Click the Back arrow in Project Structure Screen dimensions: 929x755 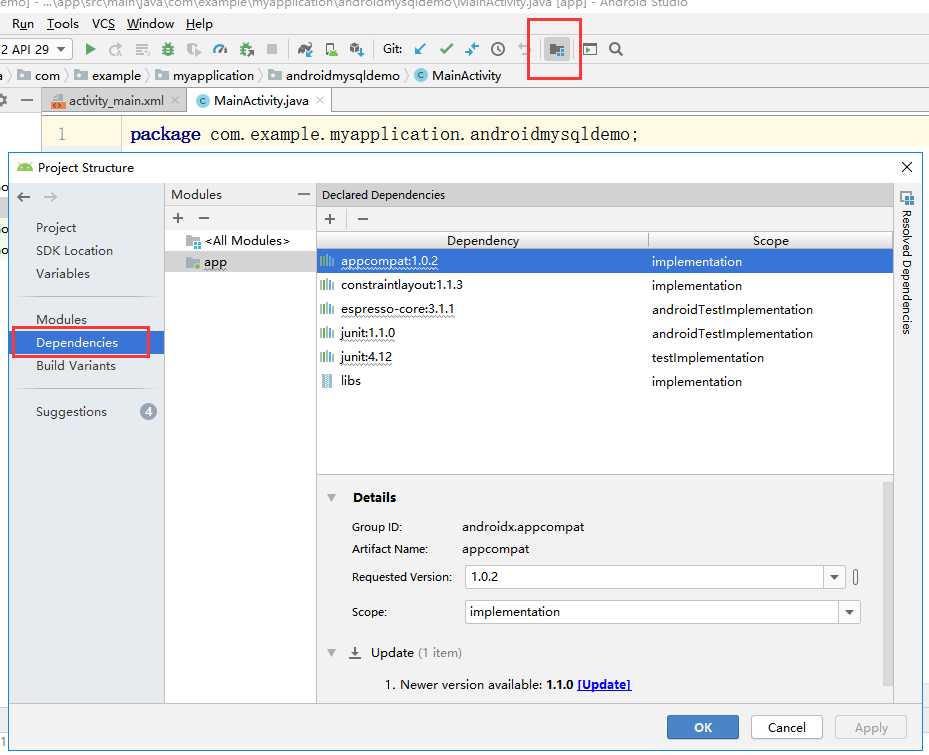click(24, 197)
